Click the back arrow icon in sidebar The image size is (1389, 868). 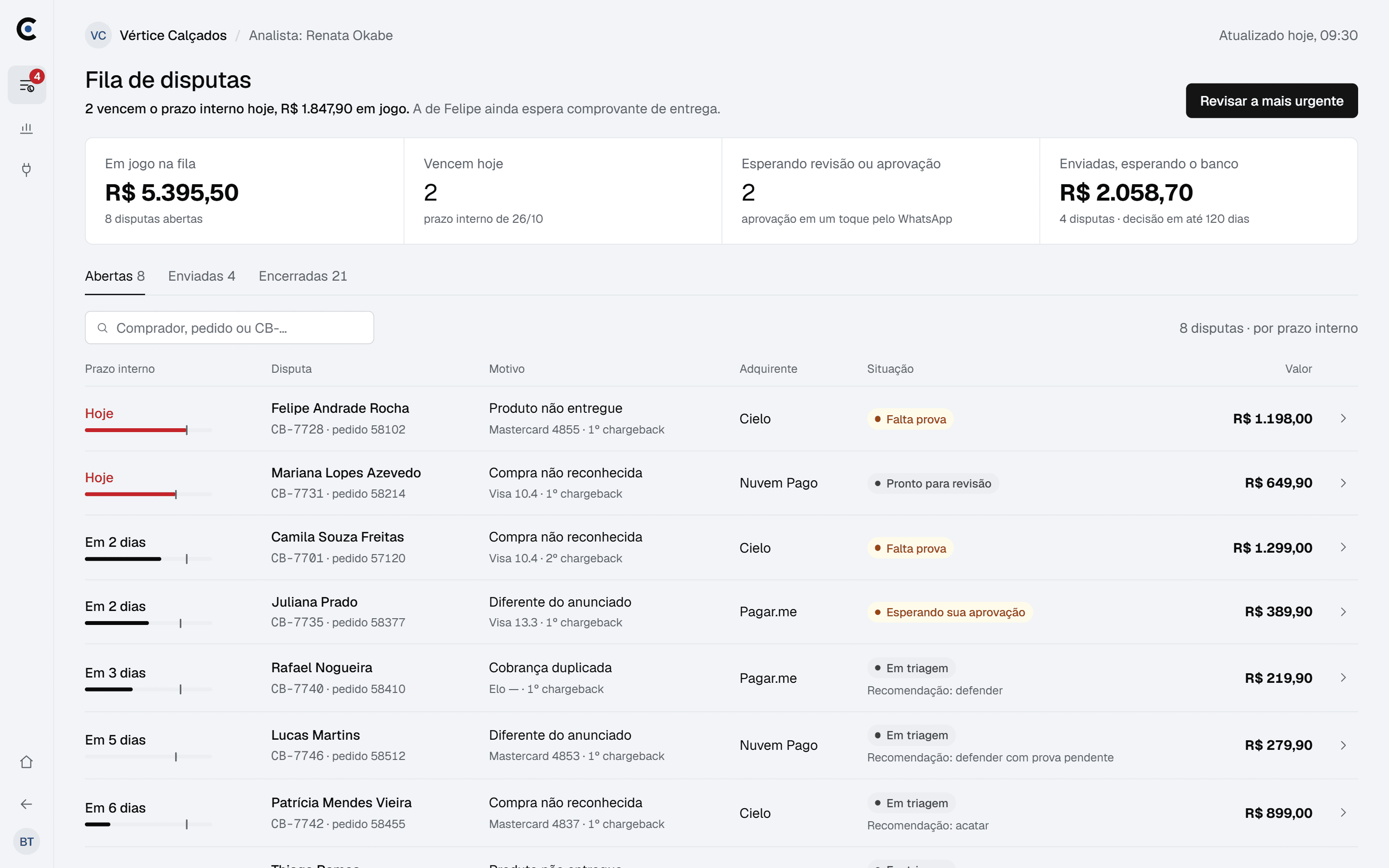click(27, 804)
